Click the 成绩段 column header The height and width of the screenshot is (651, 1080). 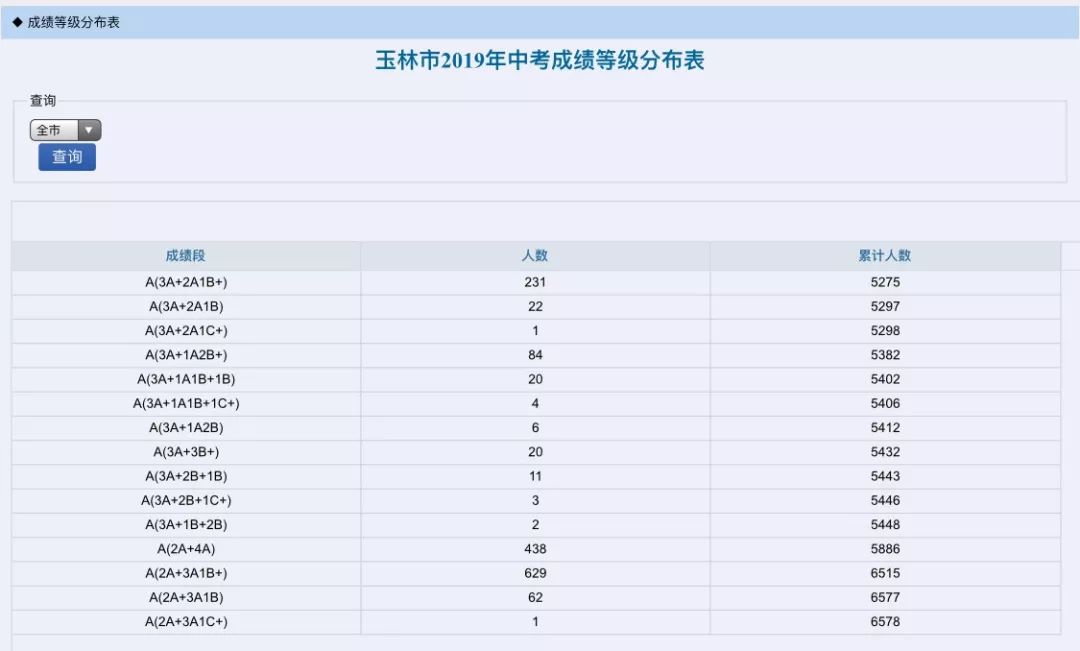[x=185, y=256]
